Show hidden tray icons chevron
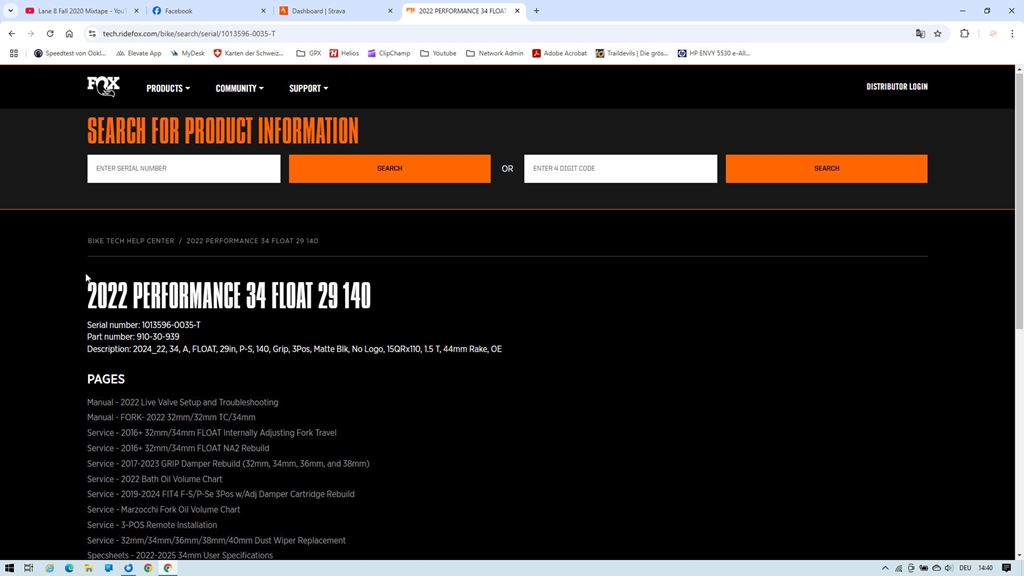 [886, 568]
